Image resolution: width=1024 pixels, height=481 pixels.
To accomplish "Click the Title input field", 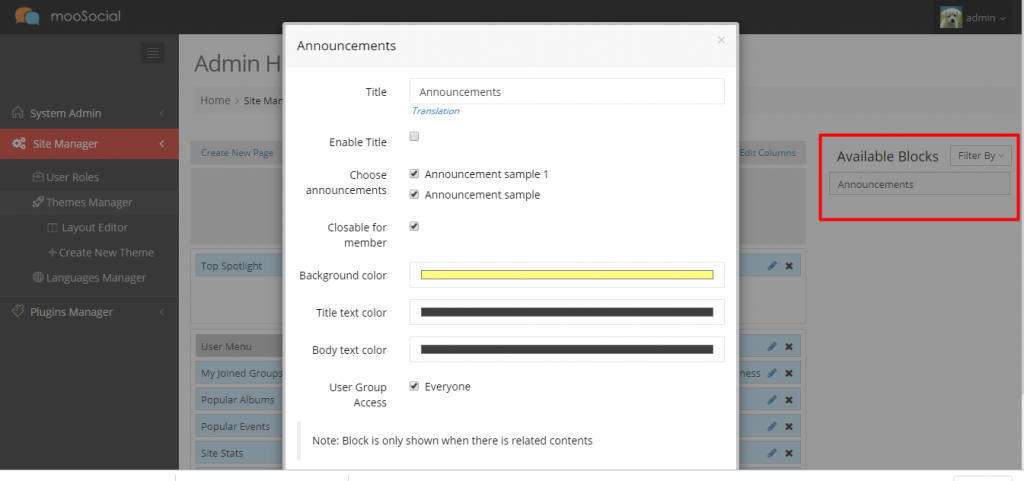I will (567, 91).
